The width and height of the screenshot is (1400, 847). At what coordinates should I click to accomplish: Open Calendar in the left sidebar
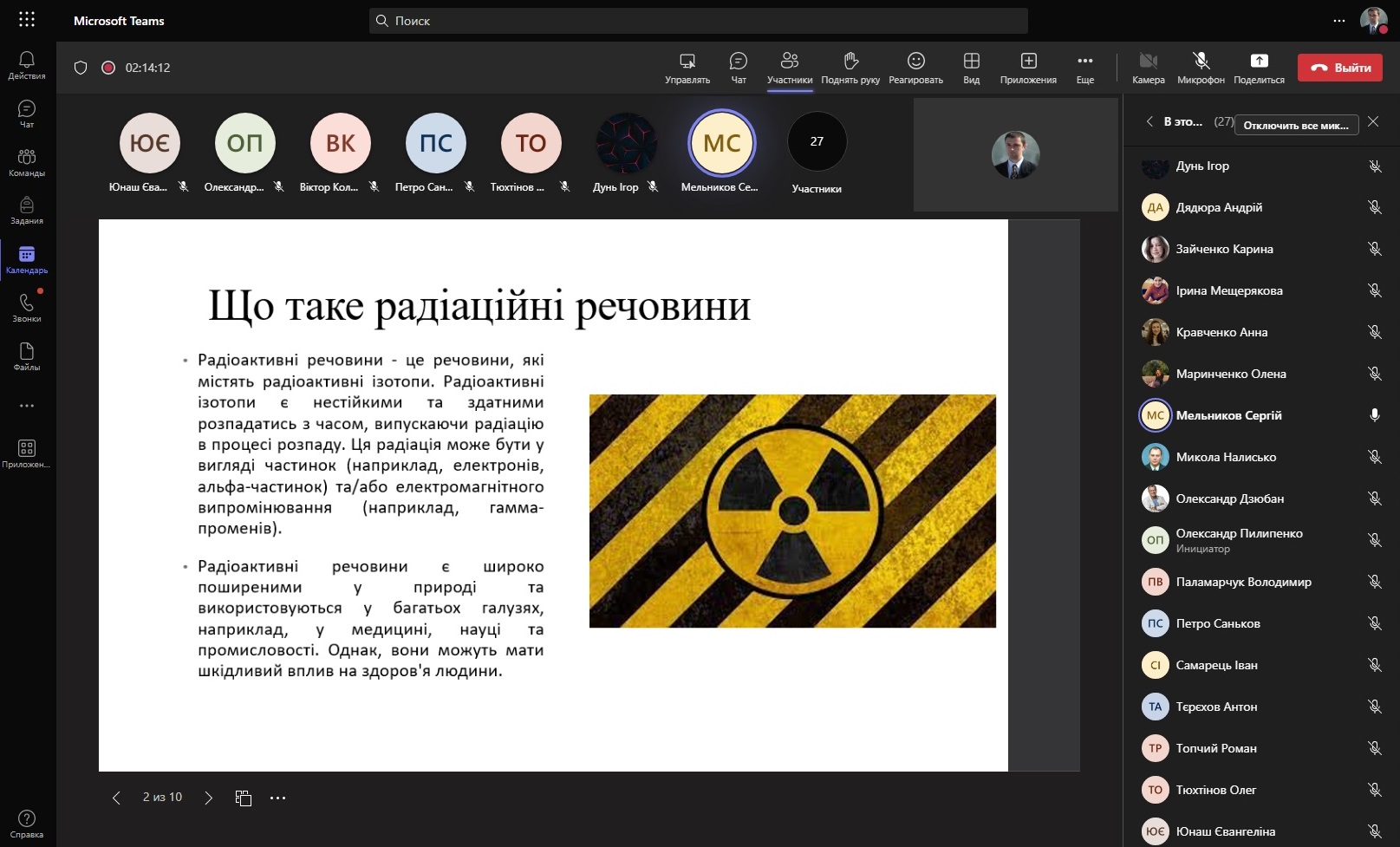click(x=27, y=259)
